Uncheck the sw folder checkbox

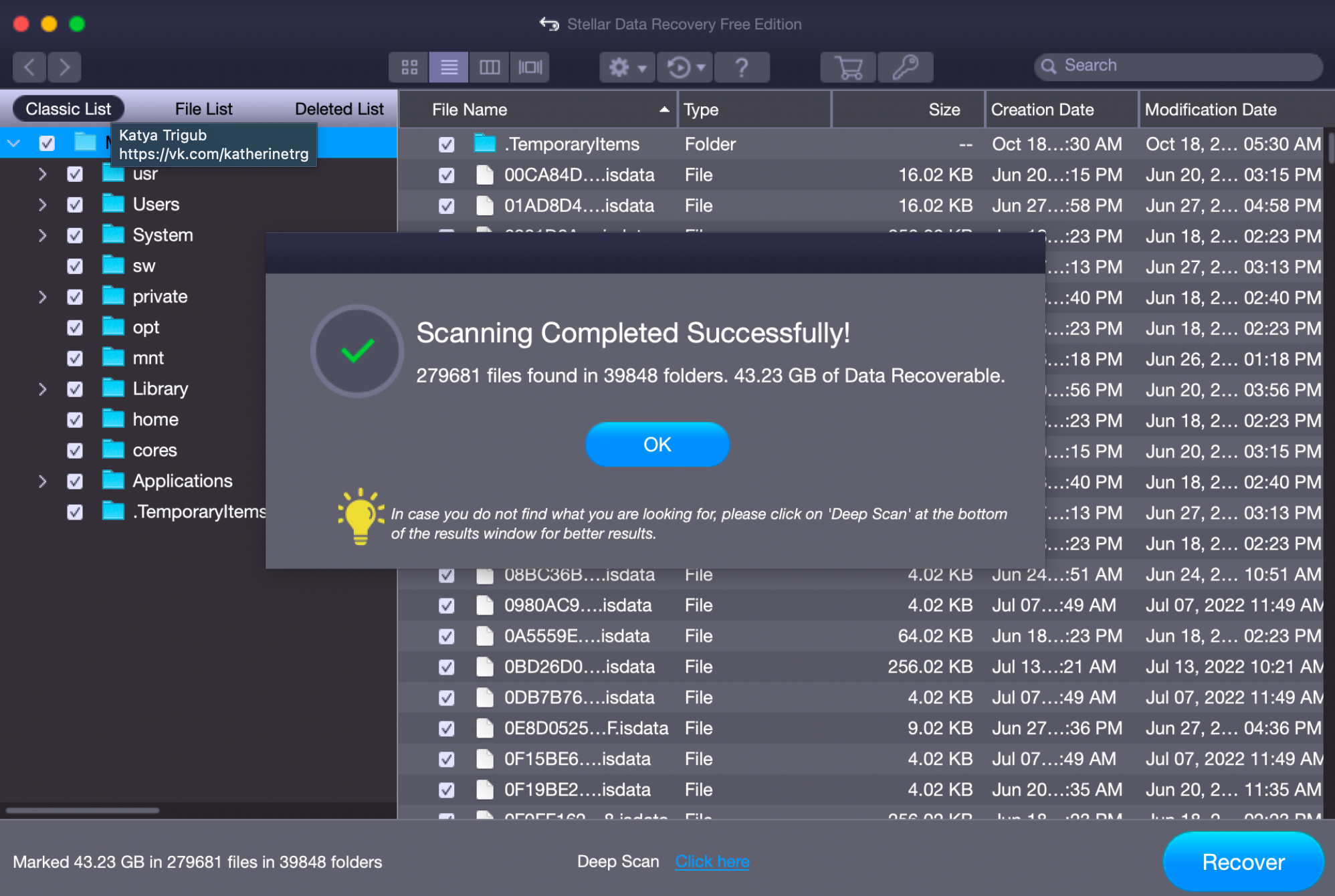pos(75,266)
